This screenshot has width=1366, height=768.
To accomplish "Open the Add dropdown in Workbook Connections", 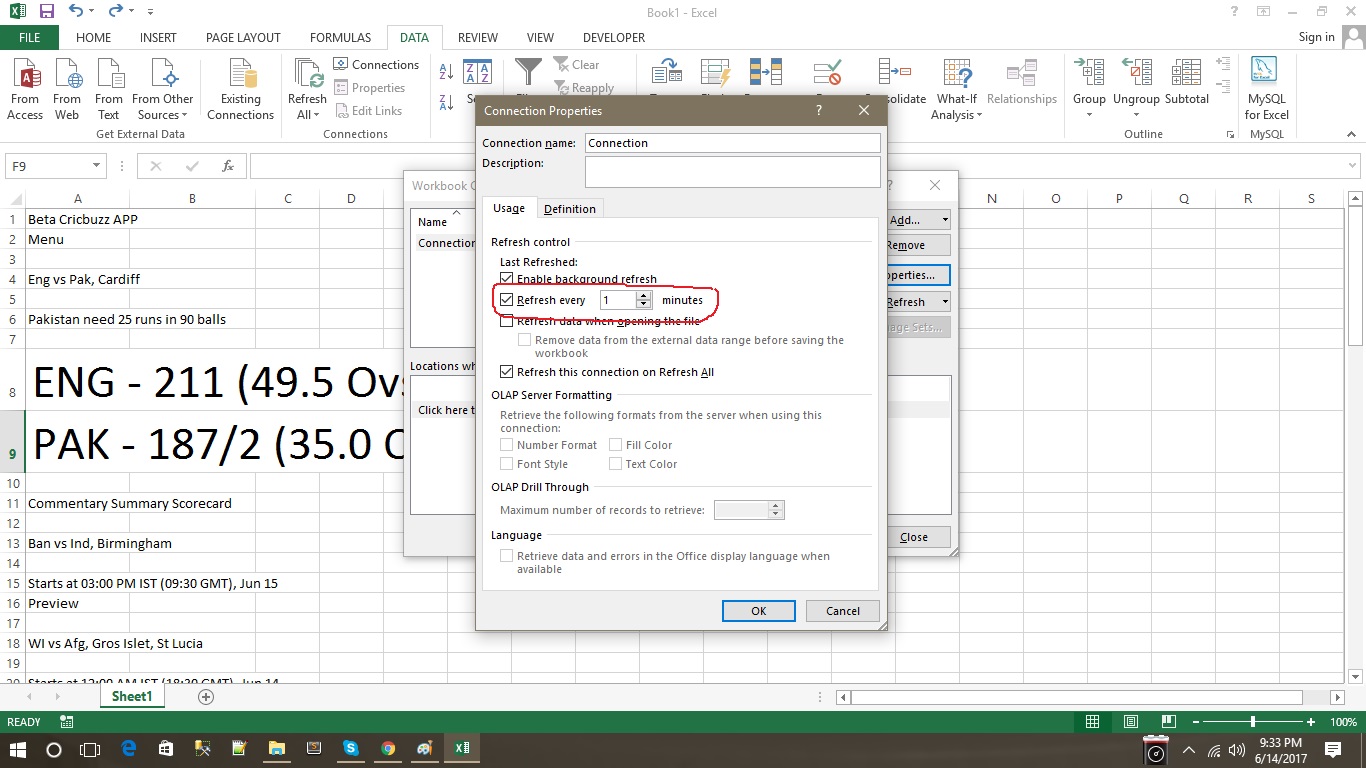I will (x=945, y=220).
